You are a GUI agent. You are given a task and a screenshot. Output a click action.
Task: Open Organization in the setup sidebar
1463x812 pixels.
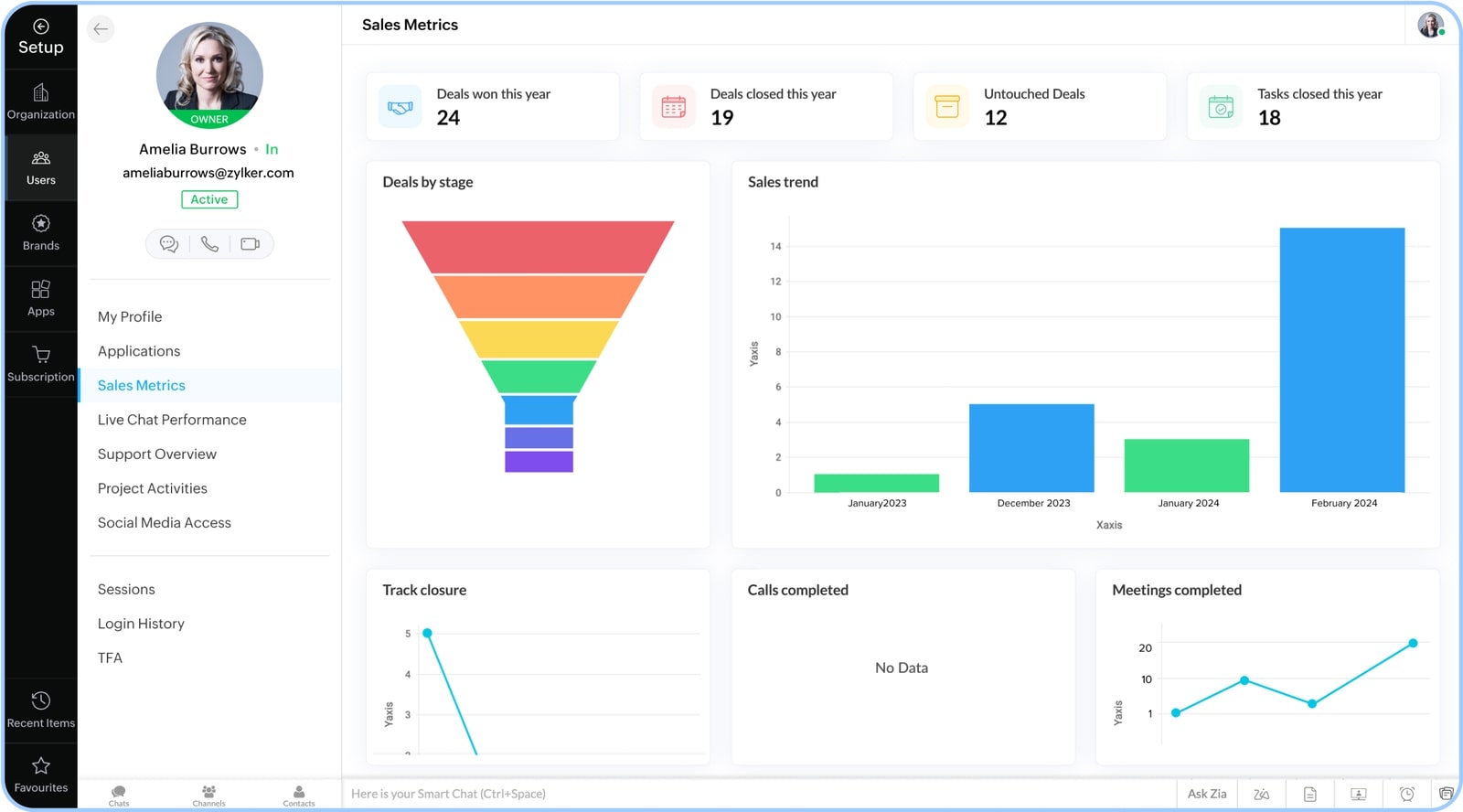[41, 101]
